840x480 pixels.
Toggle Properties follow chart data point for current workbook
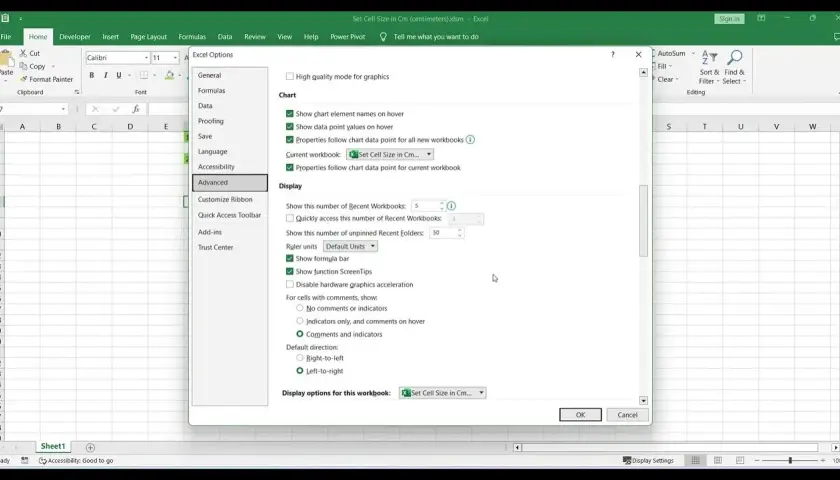(290, 168)
